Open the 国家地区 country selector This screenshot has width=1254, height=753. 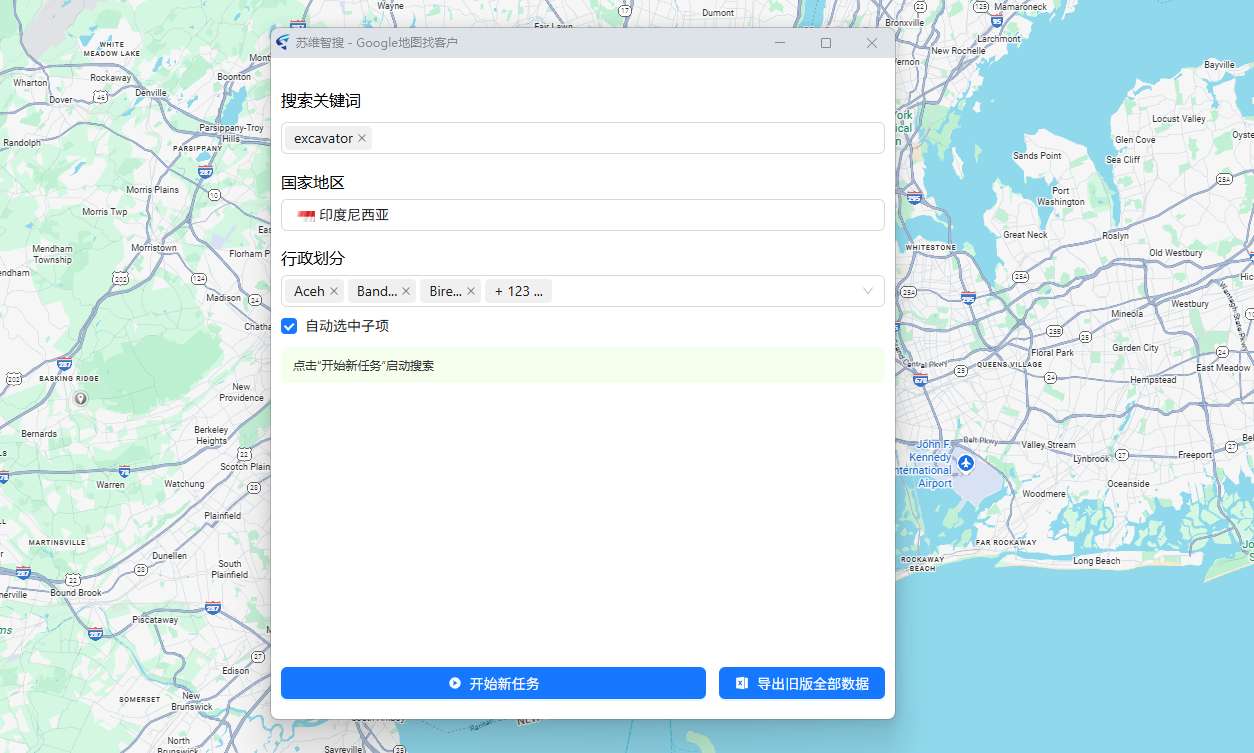click(582, 215)
